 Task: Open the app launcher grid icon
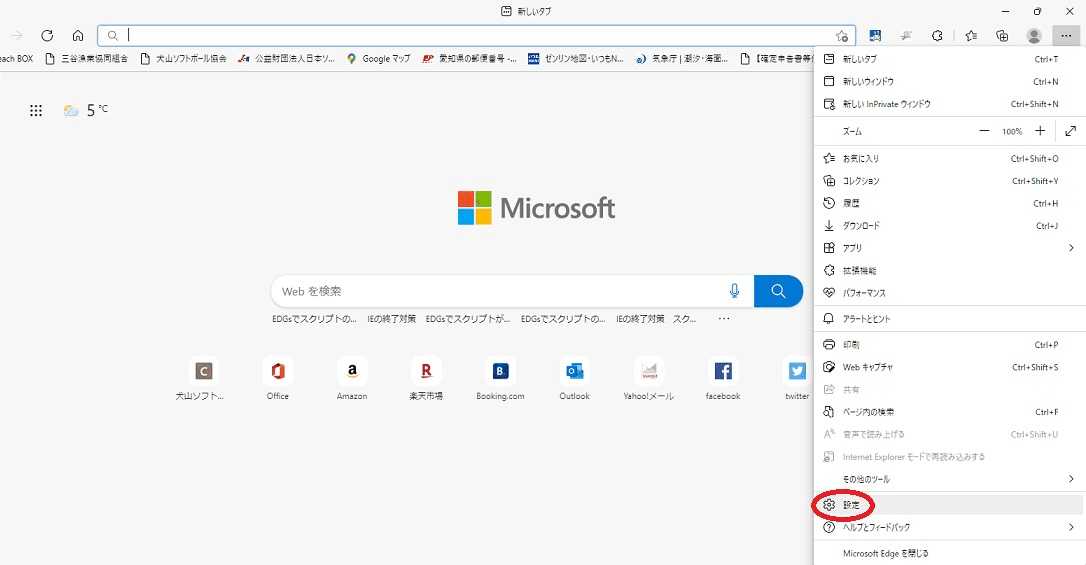pos(36,110)
